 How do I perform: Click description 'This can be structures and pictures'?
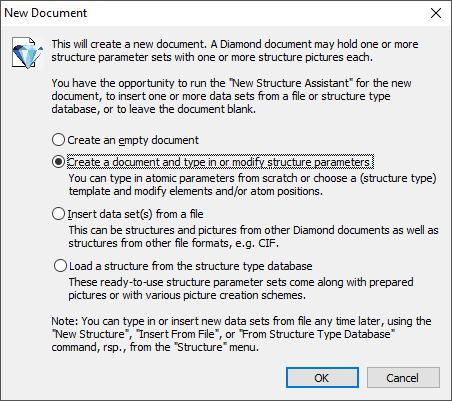click(x=253, y=236)
